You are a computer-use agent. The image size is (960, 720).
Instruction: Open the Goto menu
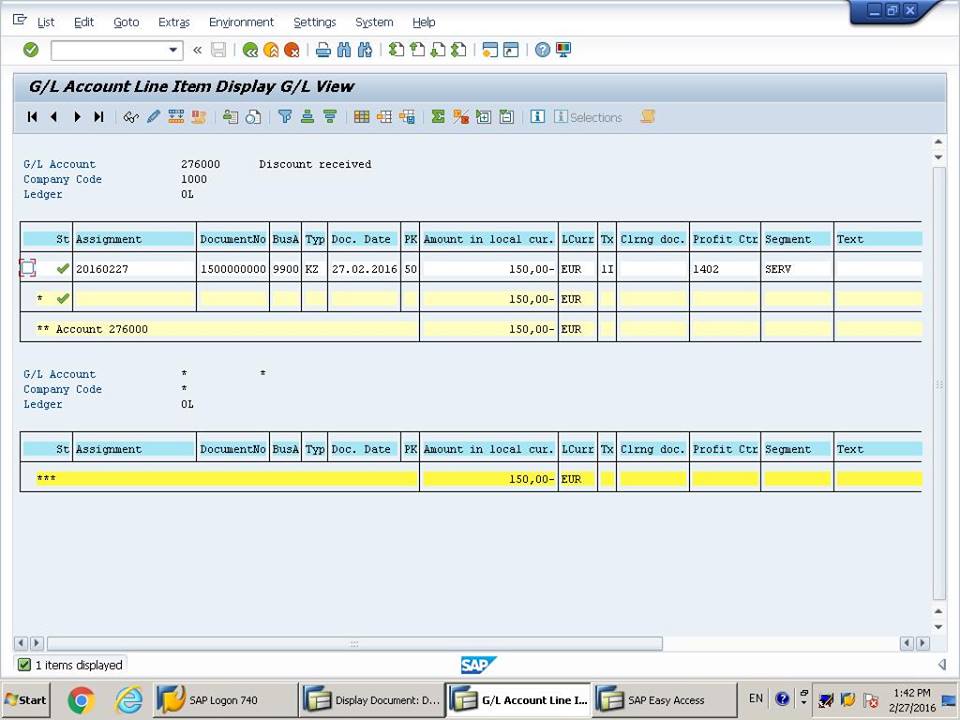126,23
